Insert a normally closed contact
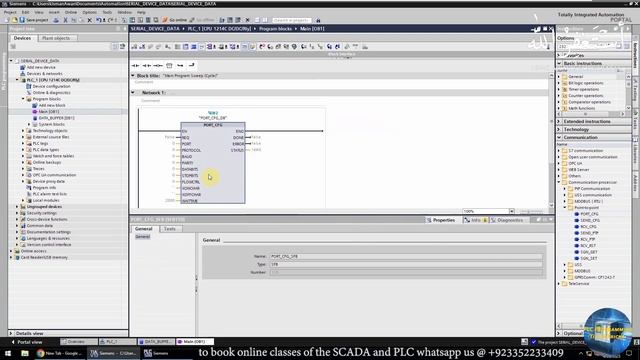Image resolution: width=640 pixels, height=360 pixels. pos(147,65)
